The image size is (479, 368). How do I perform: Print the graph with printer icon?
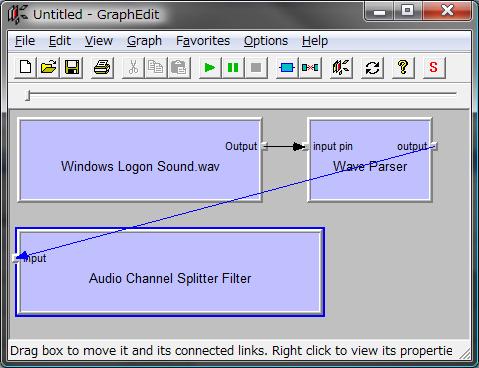point(102,68)
